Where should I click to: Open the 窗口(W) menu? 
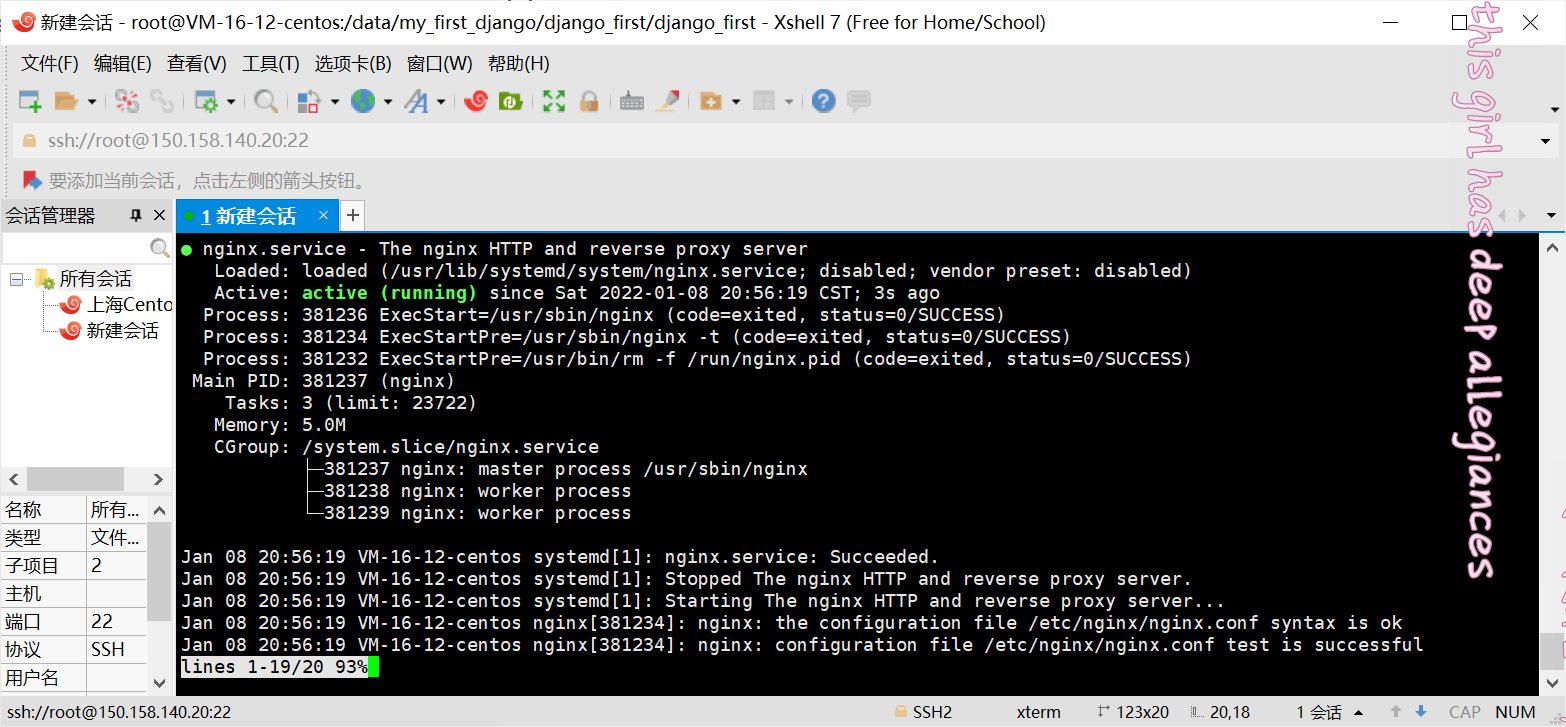440,64
